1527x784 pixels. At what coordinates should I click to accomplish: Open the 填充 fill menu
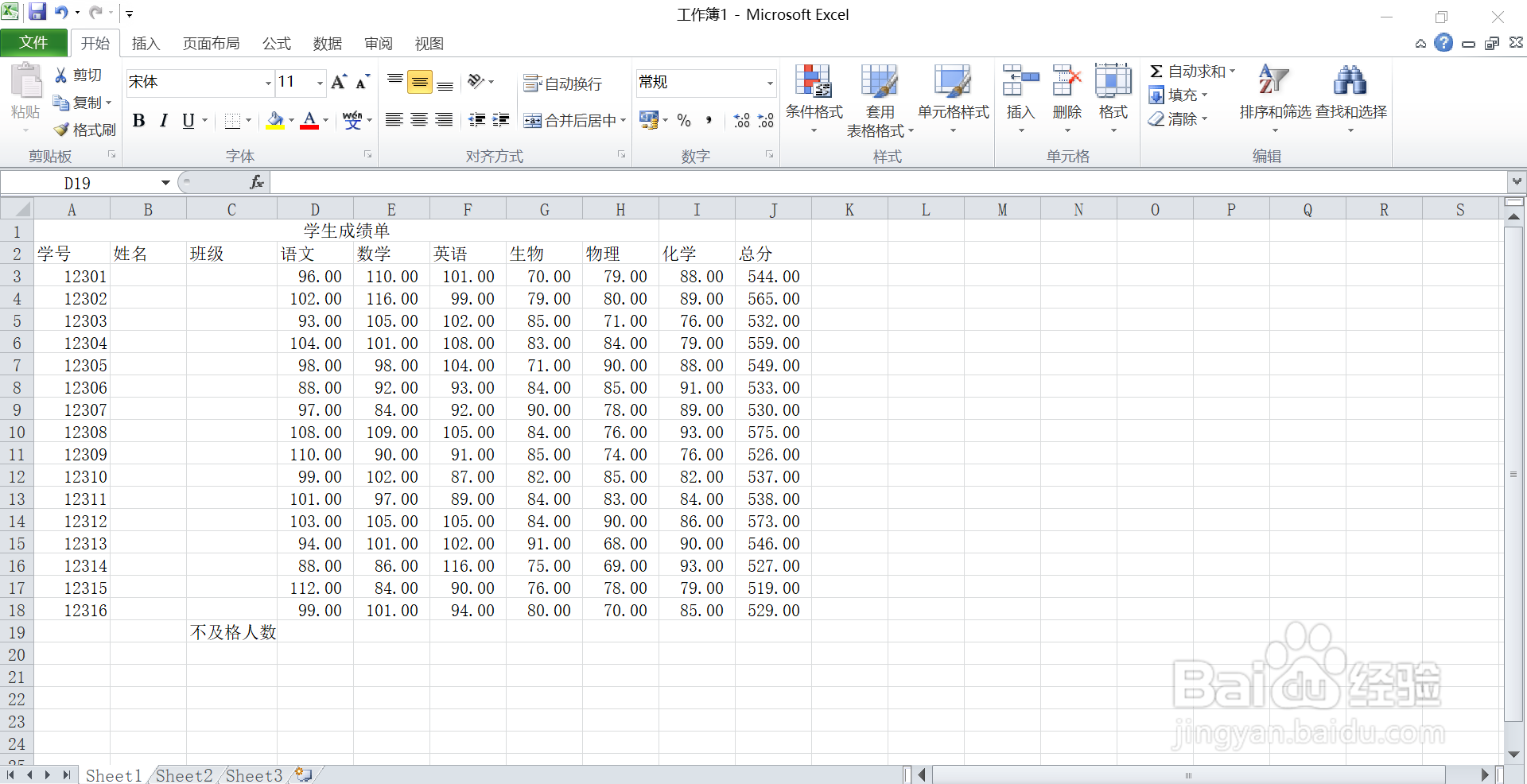pos(1178,95)
